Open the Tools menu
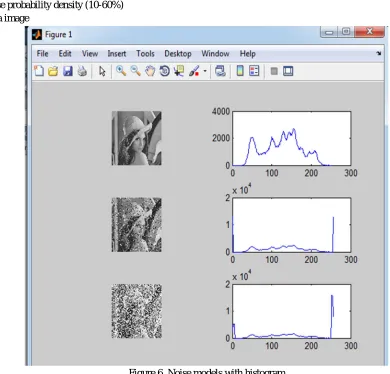This screenshot has width=390, height=374. [x=145, y=54]
